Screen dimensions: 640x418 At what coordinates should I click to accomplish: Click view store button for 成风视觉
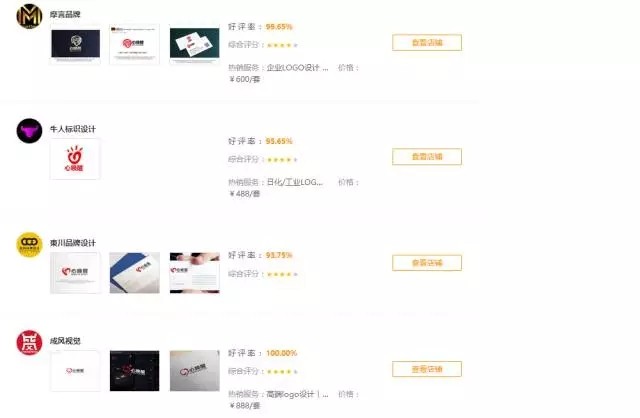tap(427, 369)
